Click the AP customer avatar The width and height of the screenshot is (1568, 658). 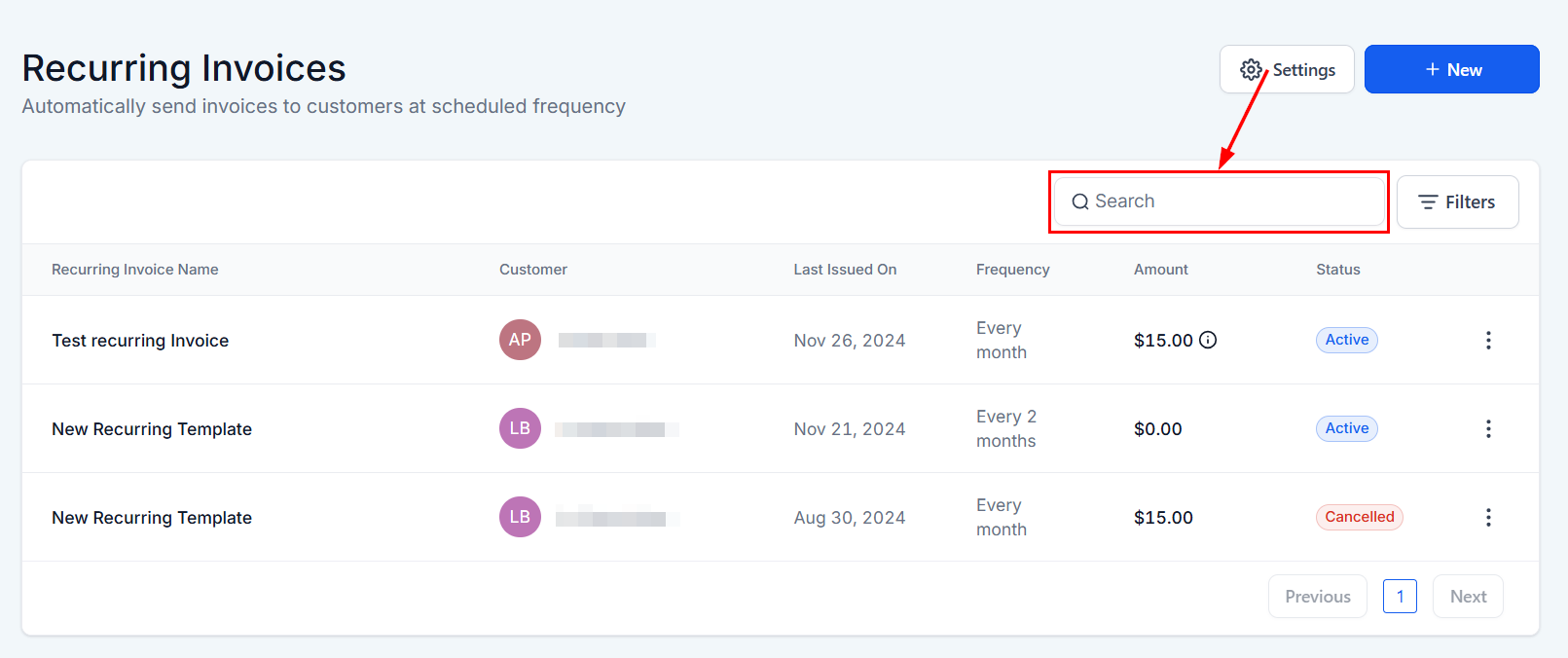[520, 340]
